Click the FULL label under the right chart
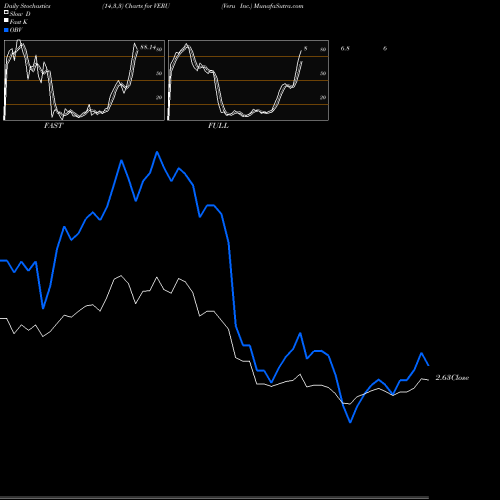This screenshot has width=500, height=500. 218,125
